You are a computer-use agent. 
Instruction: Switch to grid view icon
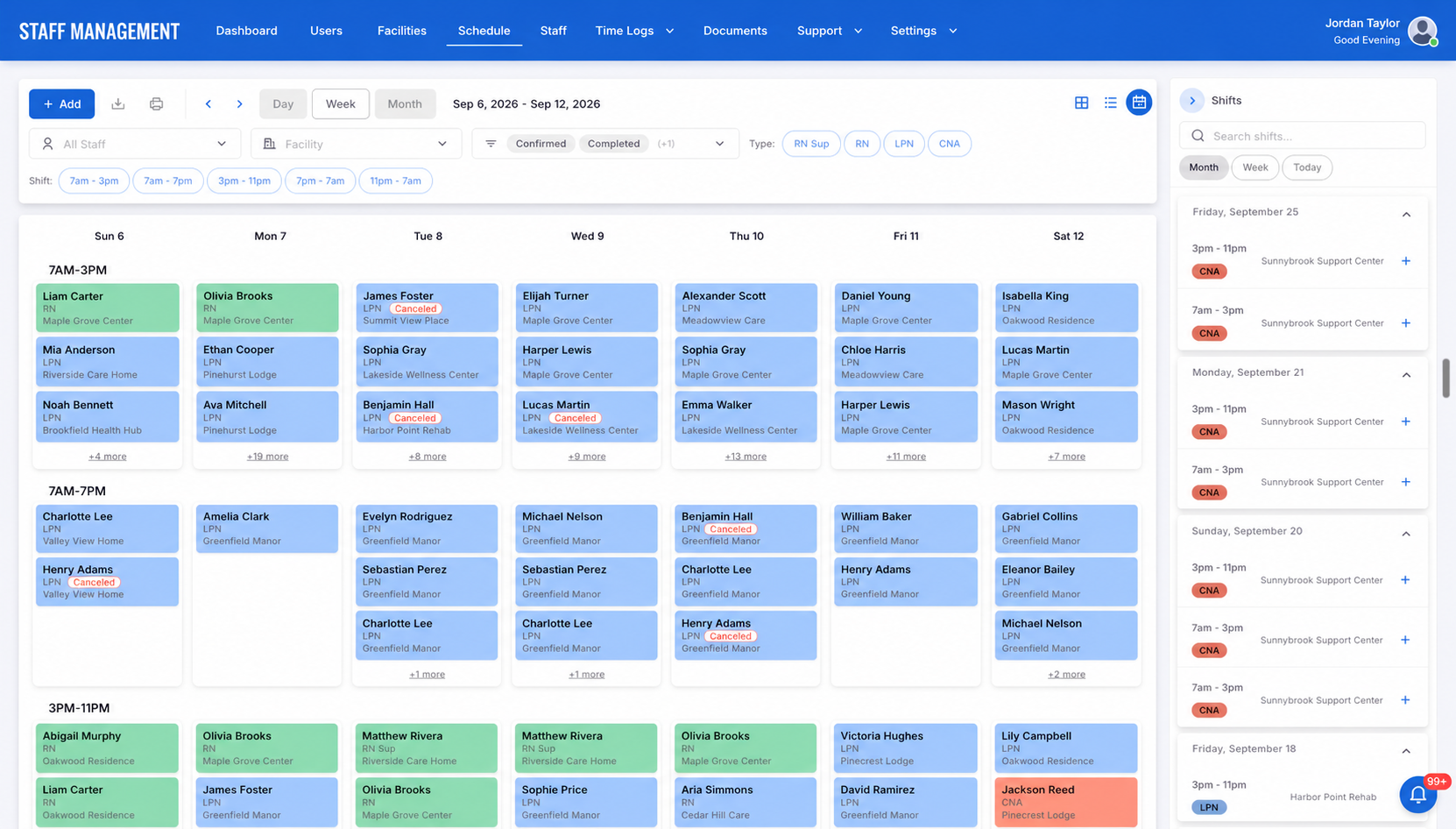pos(1082,103)
